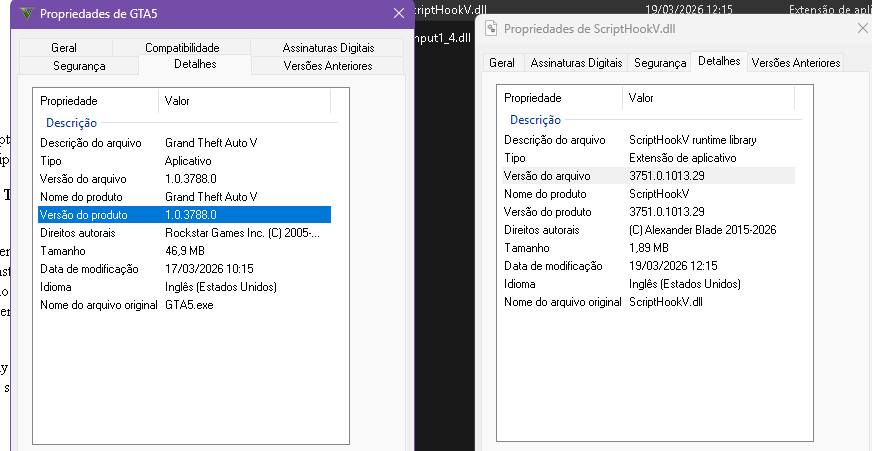
Task: Select Detalhes tab in GTA5 properties
Action: click(x=195, y=64)
